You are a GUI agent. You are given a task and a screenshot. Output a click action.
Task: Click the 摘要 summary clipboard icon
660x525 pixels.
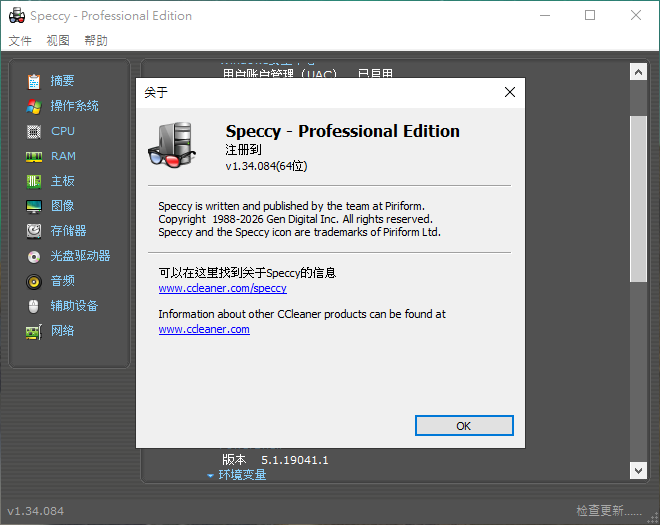pyautogui.click(x=34, y=81)
